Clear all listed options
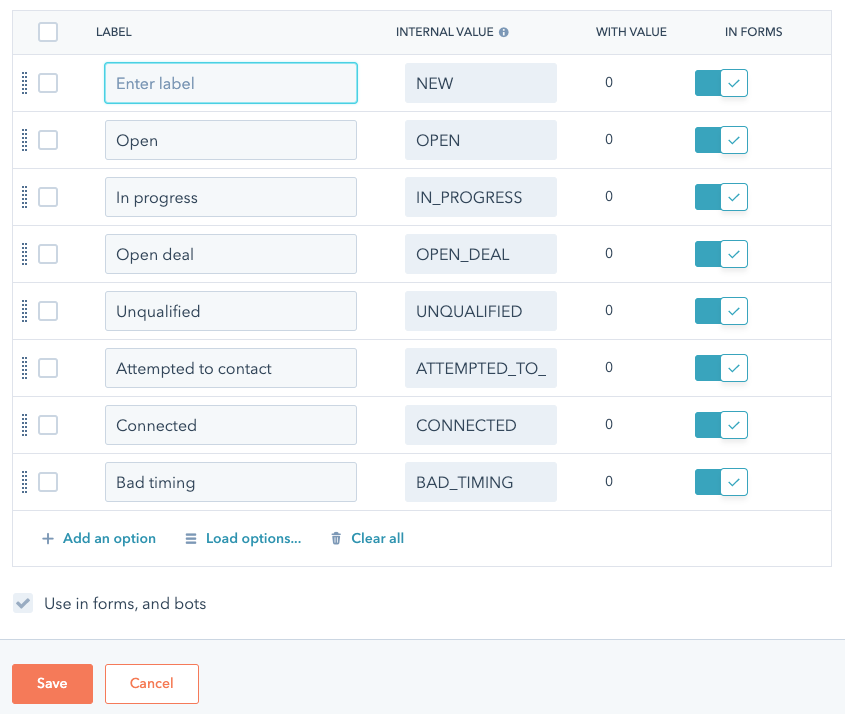 click(376, 538)
